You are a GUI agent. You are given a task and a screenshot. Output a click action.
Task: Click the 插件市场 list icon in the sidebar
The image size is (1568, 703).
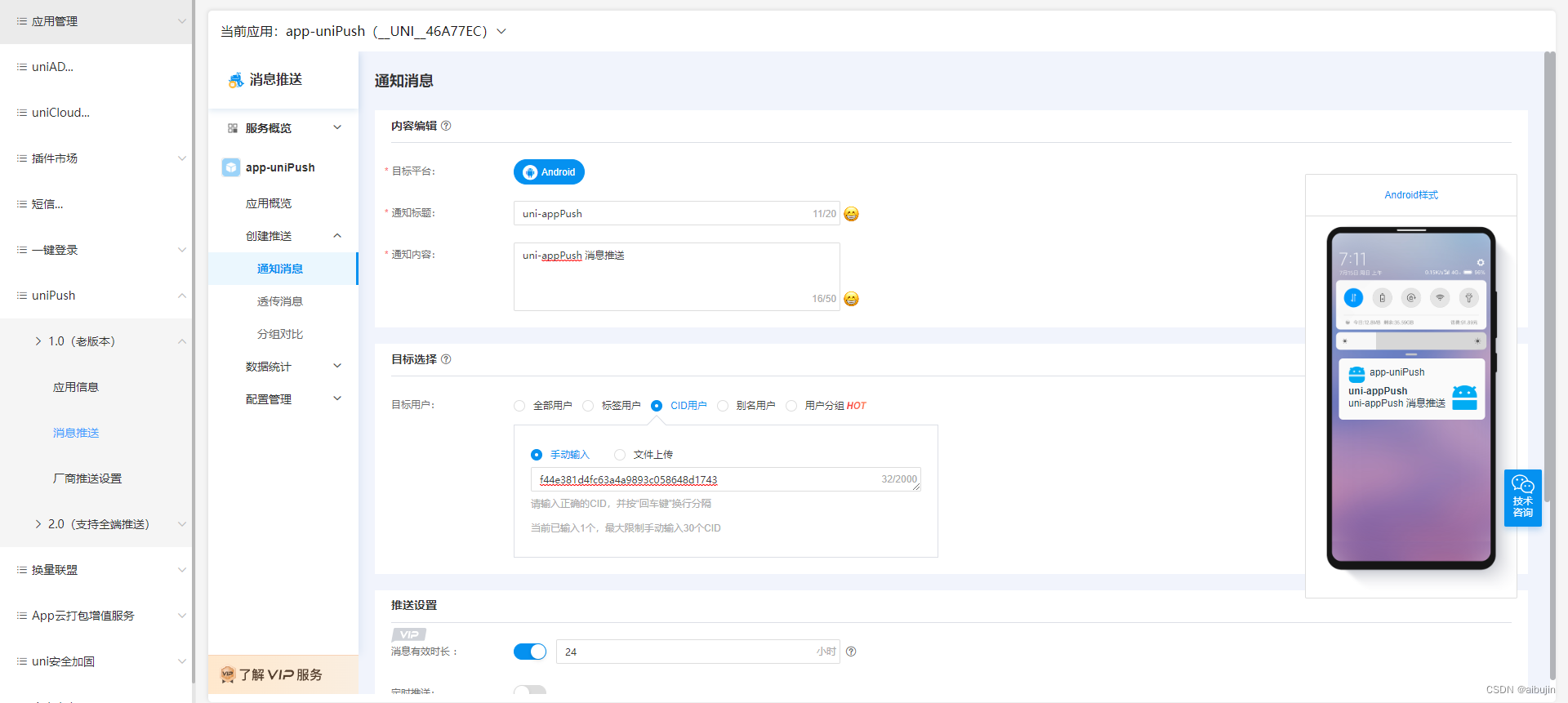22,158
